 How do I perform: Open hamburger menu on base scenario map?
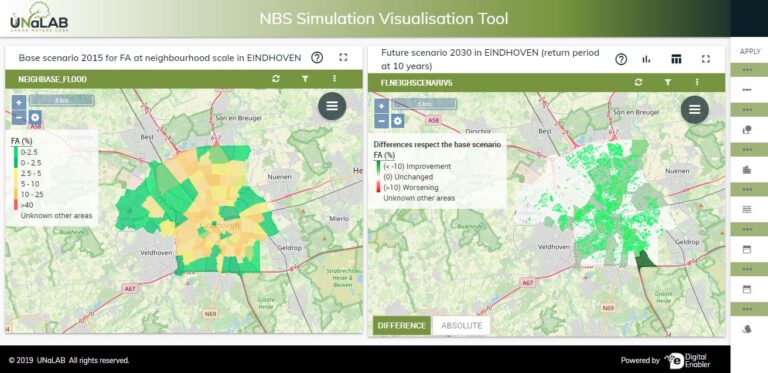(332, 106)
